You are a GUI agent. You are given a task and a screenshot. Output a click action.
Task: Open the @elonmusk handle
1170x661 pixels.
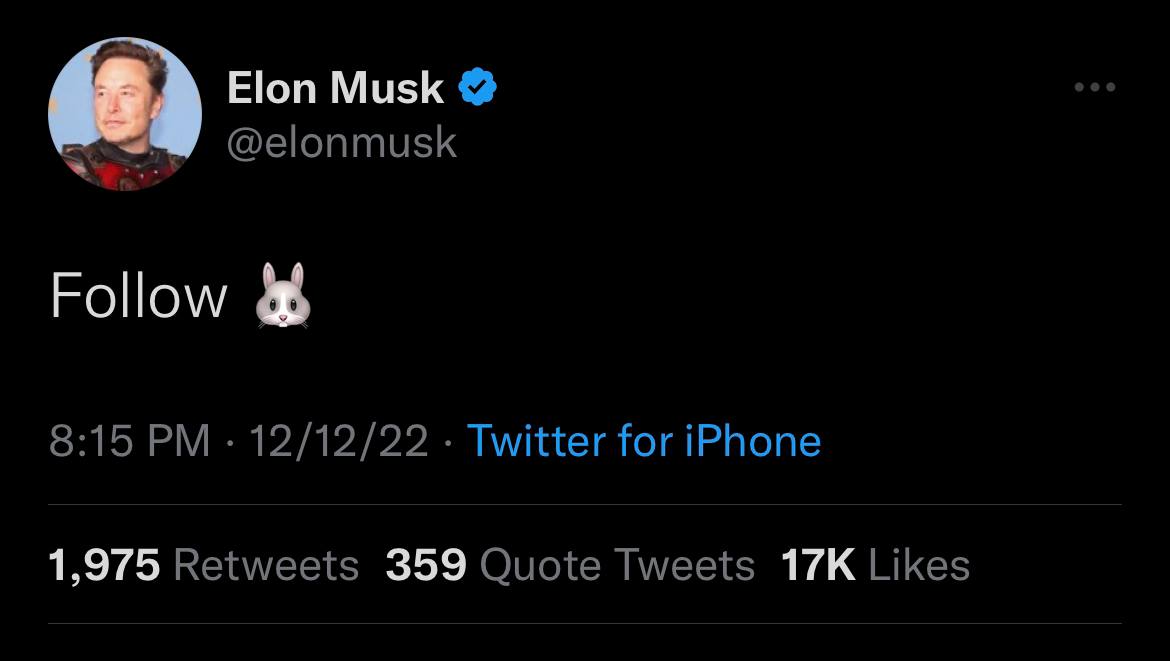click(342, 142)
